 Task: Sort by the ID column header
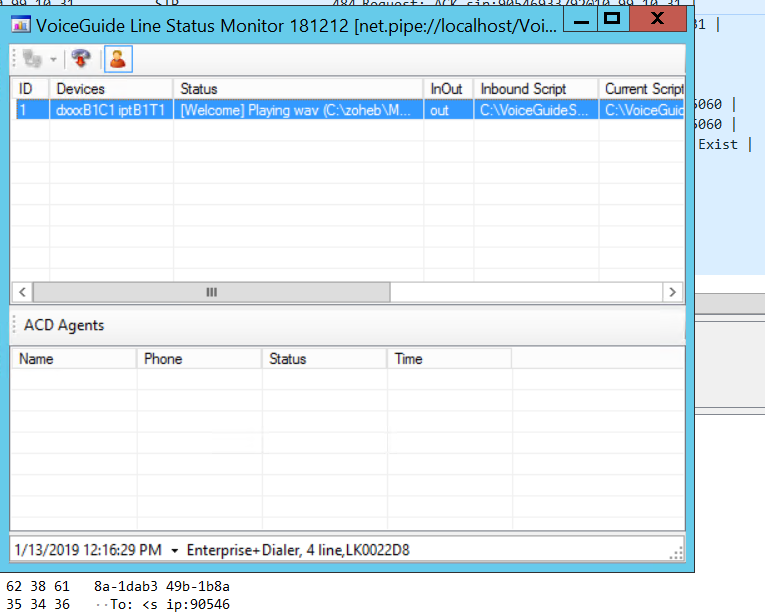click(x=29, y=89)
